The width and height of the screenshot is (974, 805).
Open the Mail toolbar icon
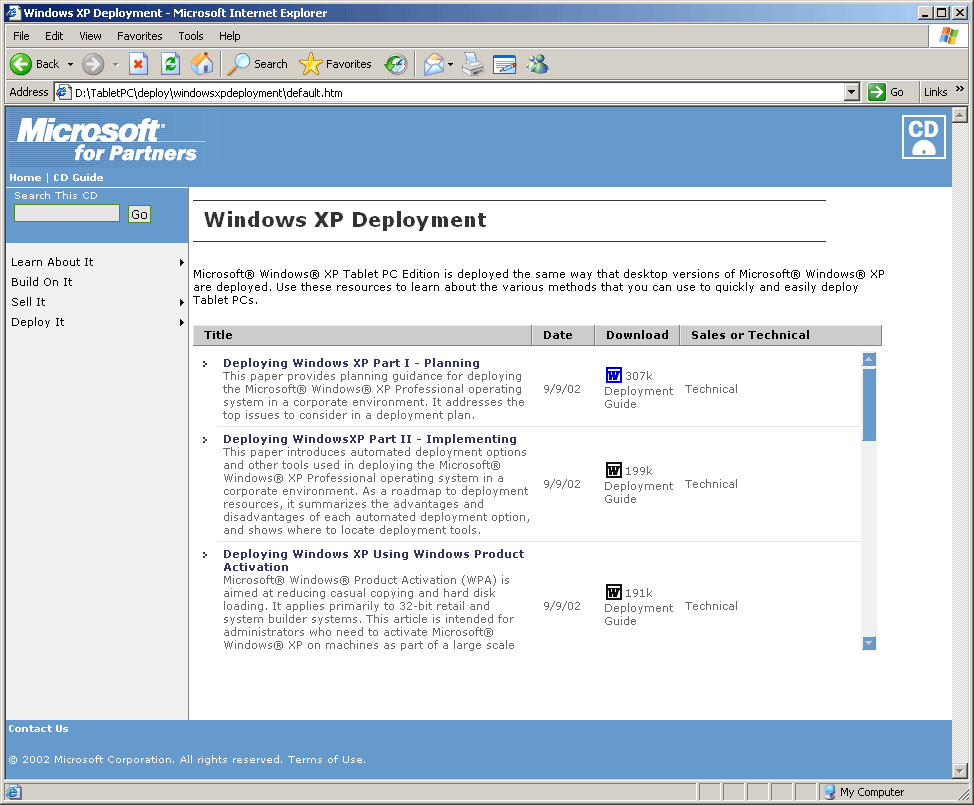[x=433, y=64]
